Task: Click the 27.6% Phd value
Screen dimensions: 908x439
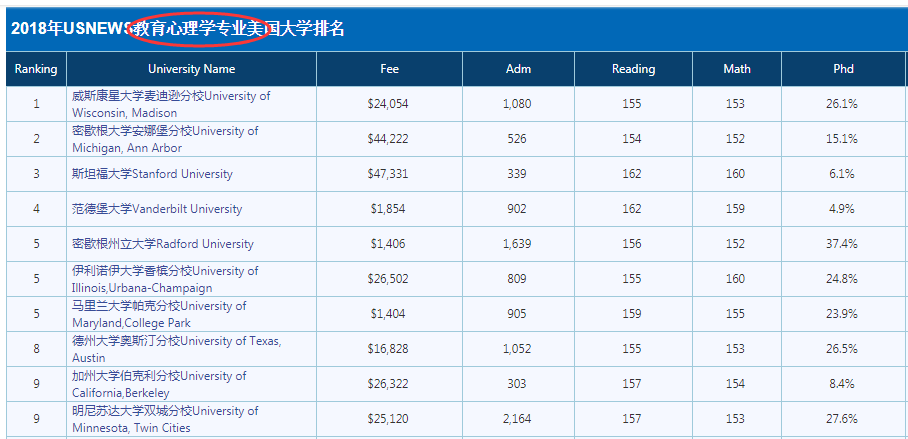Action: (x=842, y=419)
